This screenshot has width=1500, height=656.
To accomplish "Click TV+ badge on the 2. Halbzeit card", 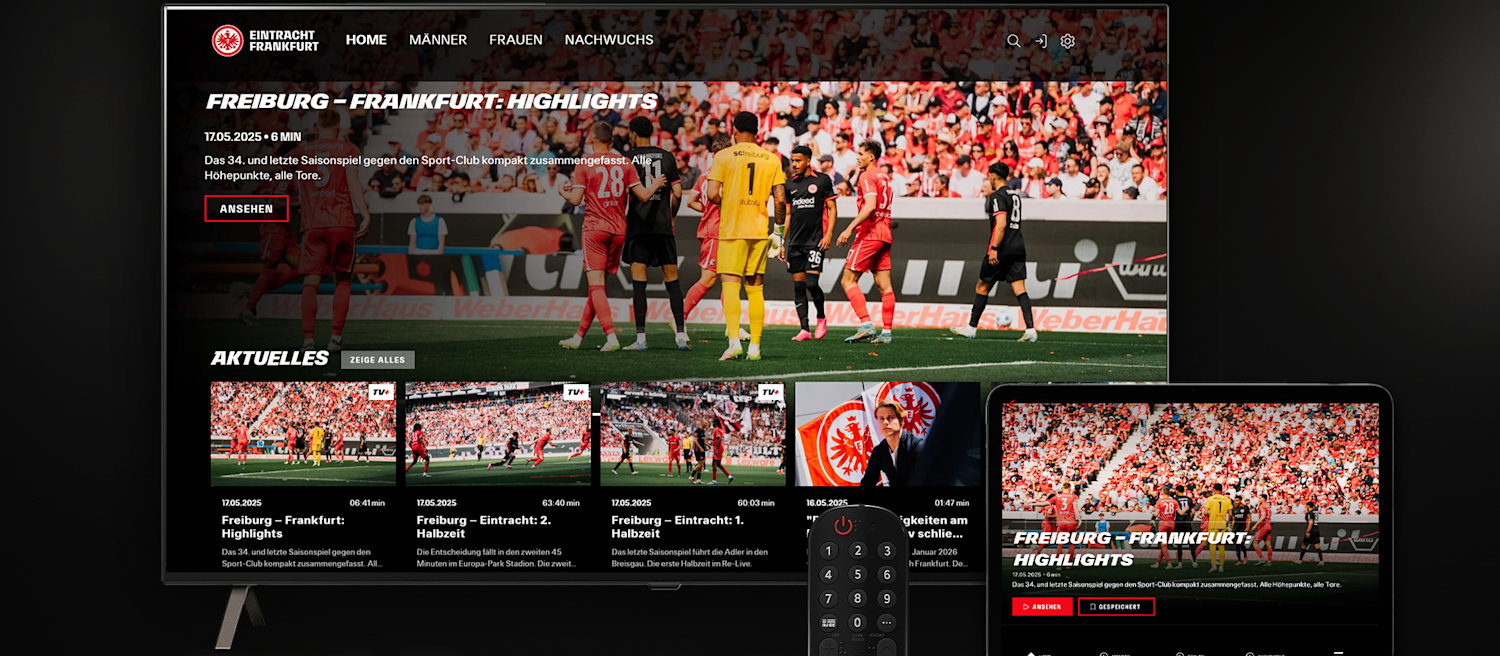I will point(576,393).
